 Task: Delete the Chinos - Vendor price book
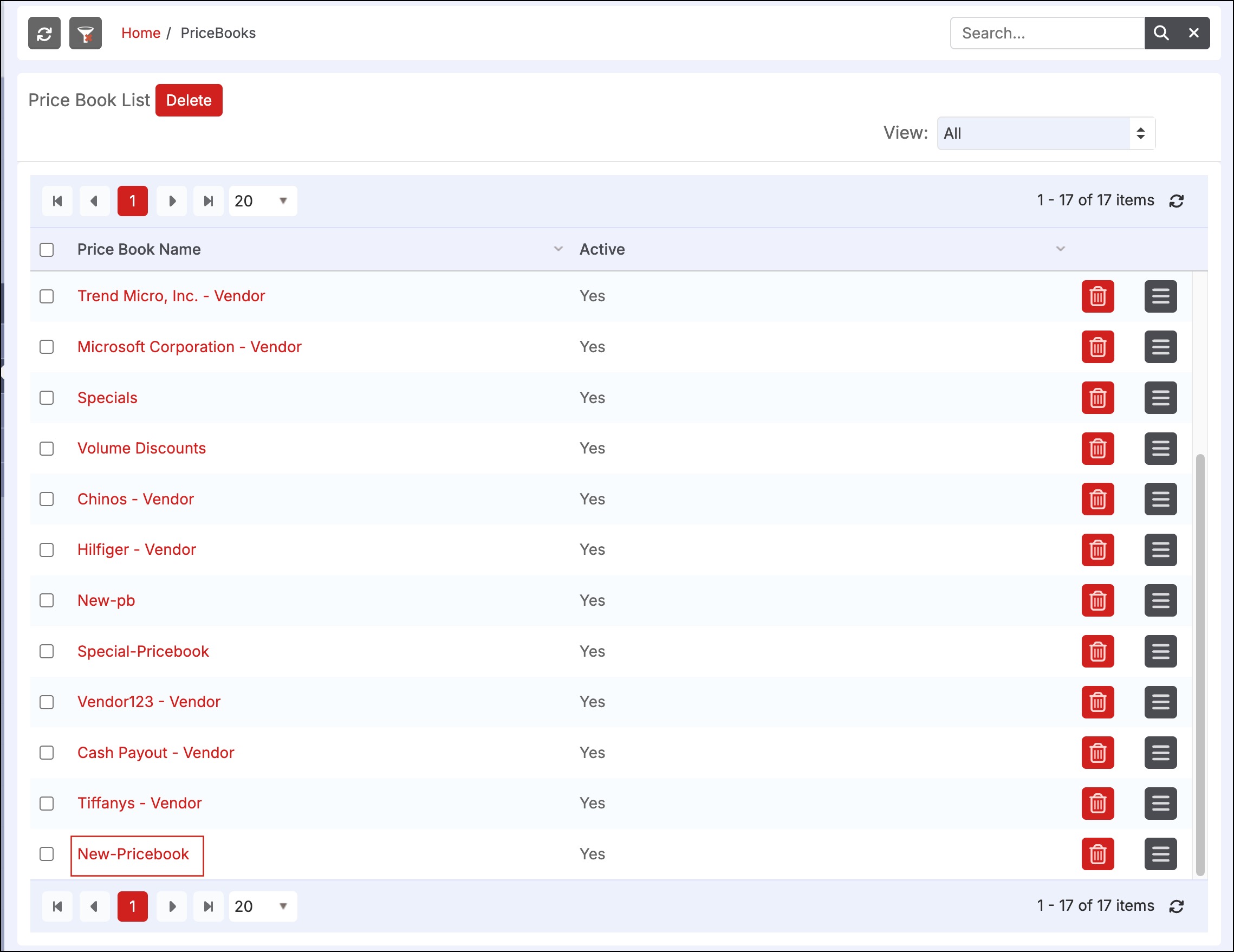coord(1098,499)
